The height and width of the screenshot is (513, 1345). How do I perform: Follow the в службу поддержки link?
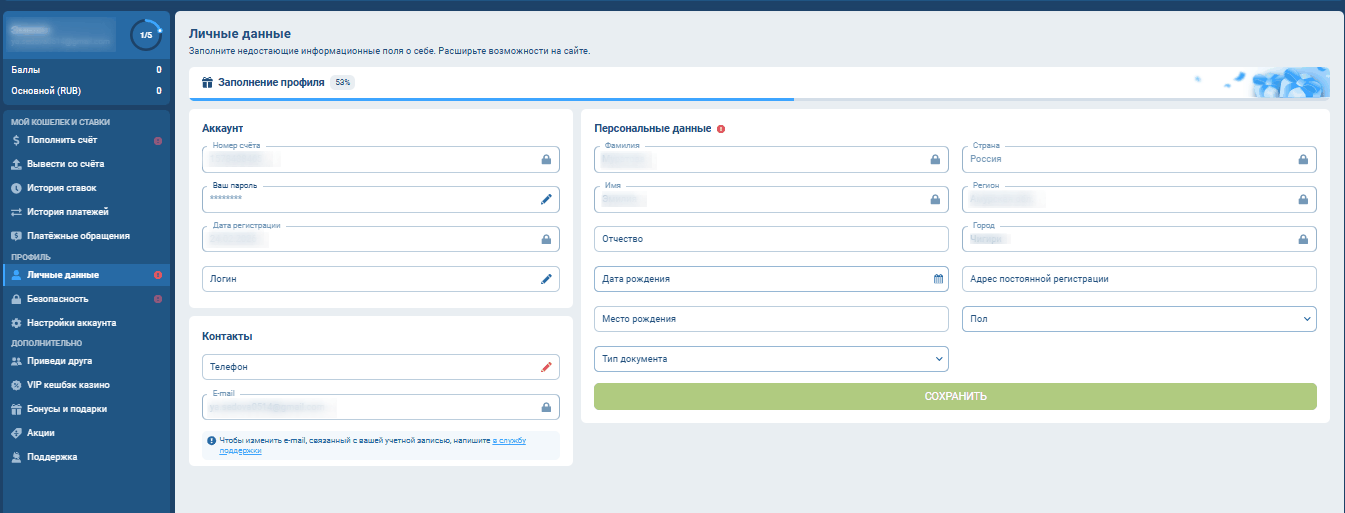tap(509, 440)
